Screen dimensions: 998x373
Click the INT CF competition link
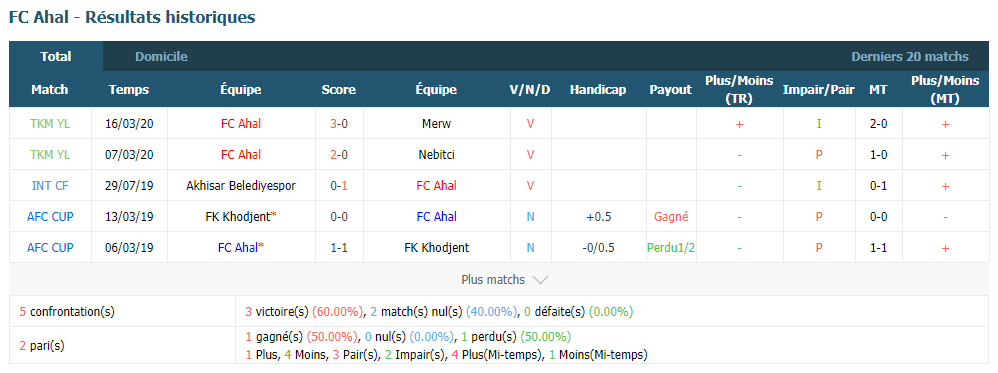point(50,186)
